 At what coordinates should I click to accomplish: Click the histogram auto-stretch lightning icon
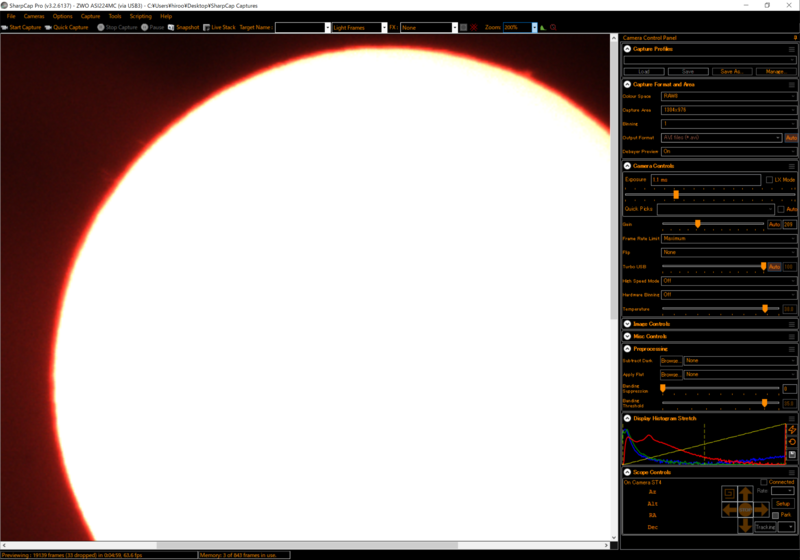[x=792, y=429]
